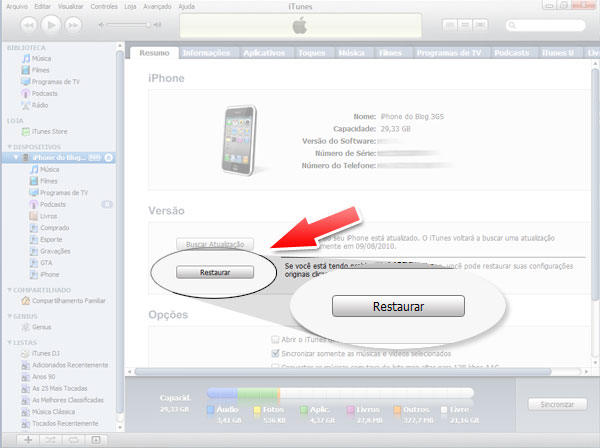
Task: Open Genius in the sidebar
Action: pyautogui.click(x=37, y=327)
